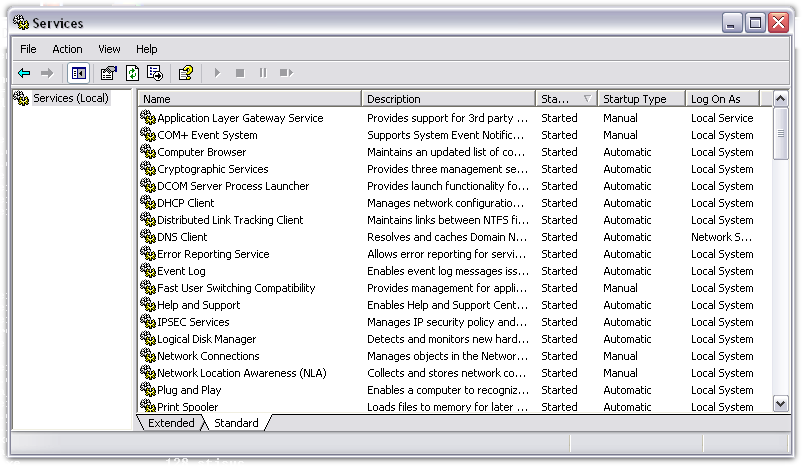The height and width of the screenshot is (466, 802).
Task: Open the View menu
Action: pos(109,49)
